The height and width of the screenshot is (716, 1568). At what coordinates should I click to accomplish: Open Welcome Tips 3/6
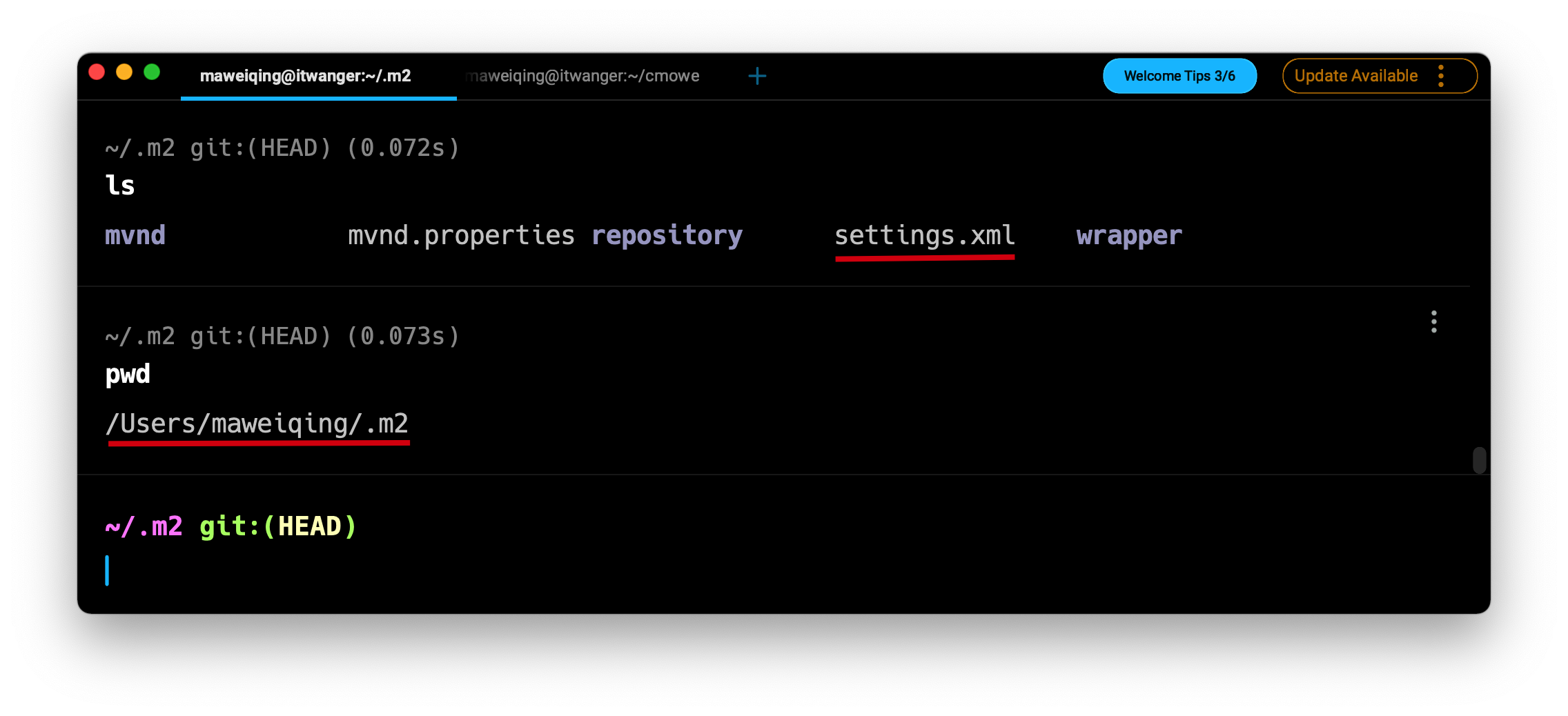(1179, 76)
